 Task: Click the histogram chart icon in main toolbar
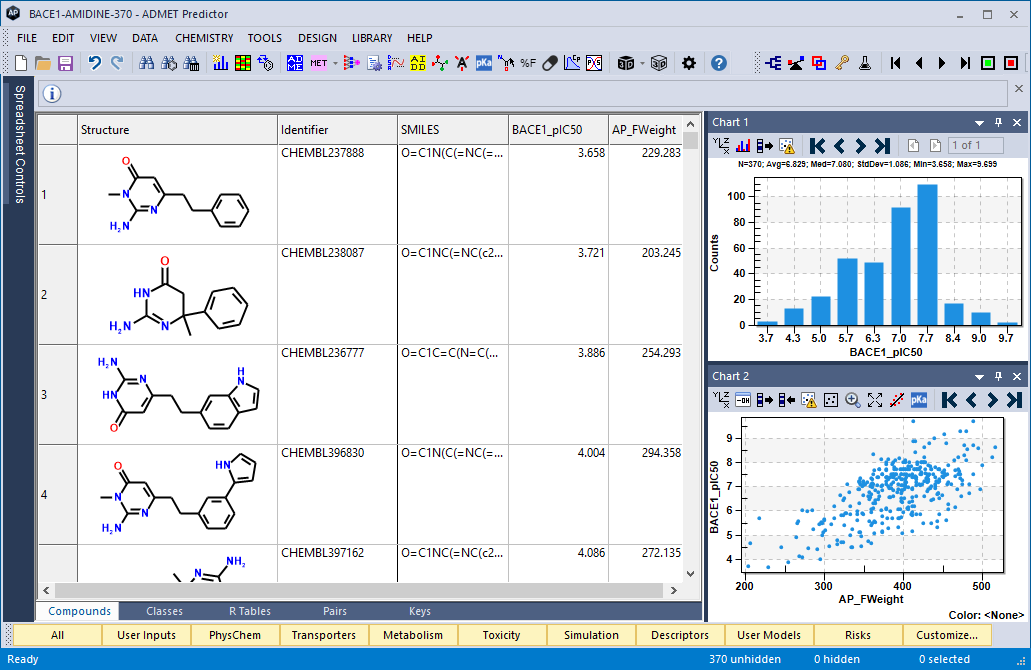220,63
